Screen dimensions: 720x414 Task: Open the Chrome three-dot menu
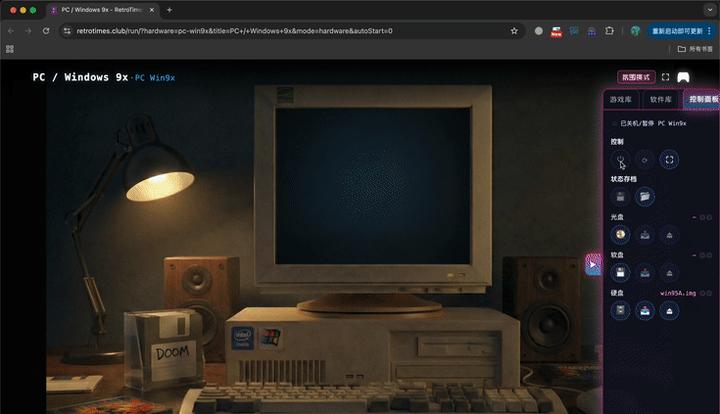(x=710, y=31)
